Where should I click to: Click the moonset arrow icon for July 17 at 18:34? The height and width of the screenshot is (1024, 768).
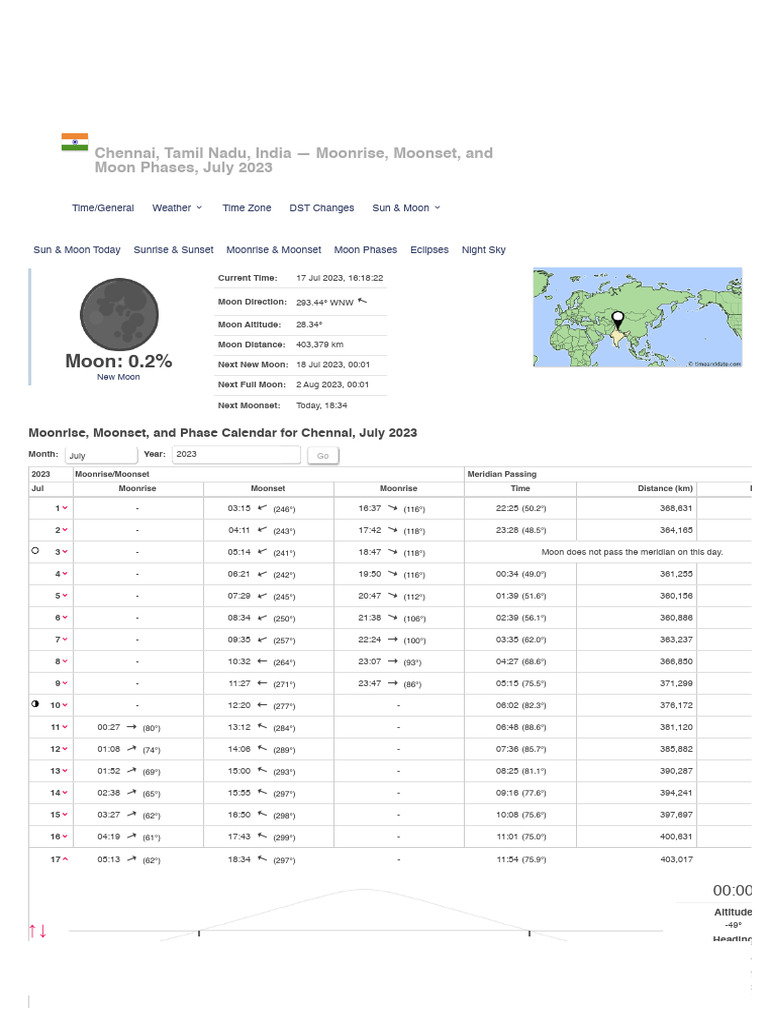point(262,859)
